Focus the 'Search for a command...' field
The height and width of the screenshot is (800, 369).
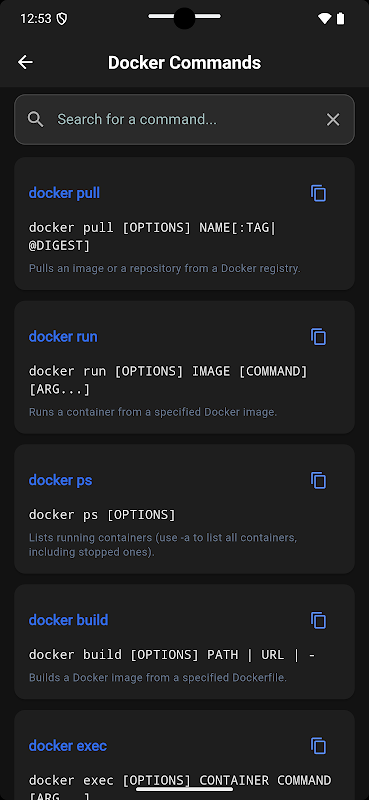[184, 119]
